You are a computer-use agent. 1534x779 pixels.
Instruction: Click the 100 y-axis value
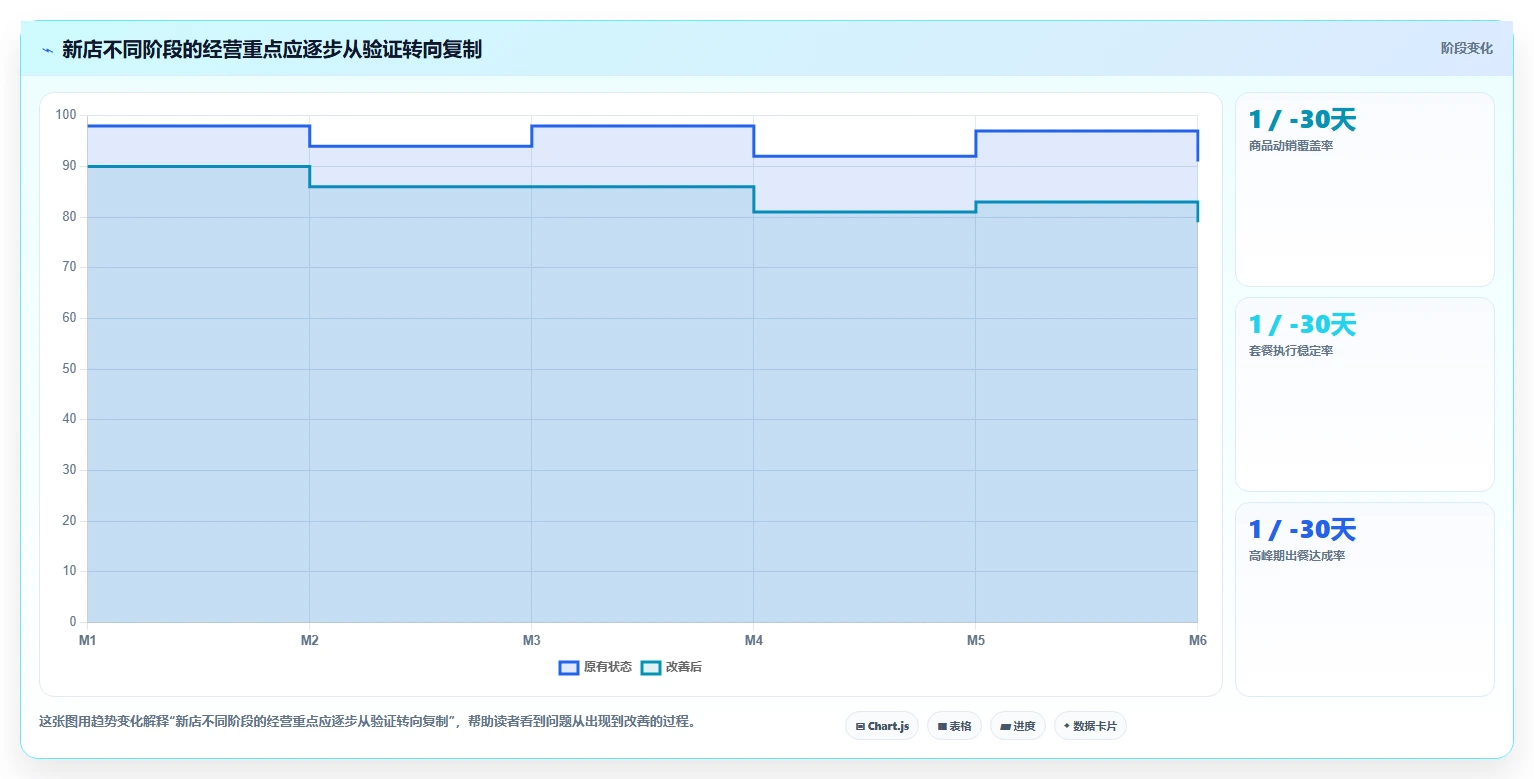[66, 115]
